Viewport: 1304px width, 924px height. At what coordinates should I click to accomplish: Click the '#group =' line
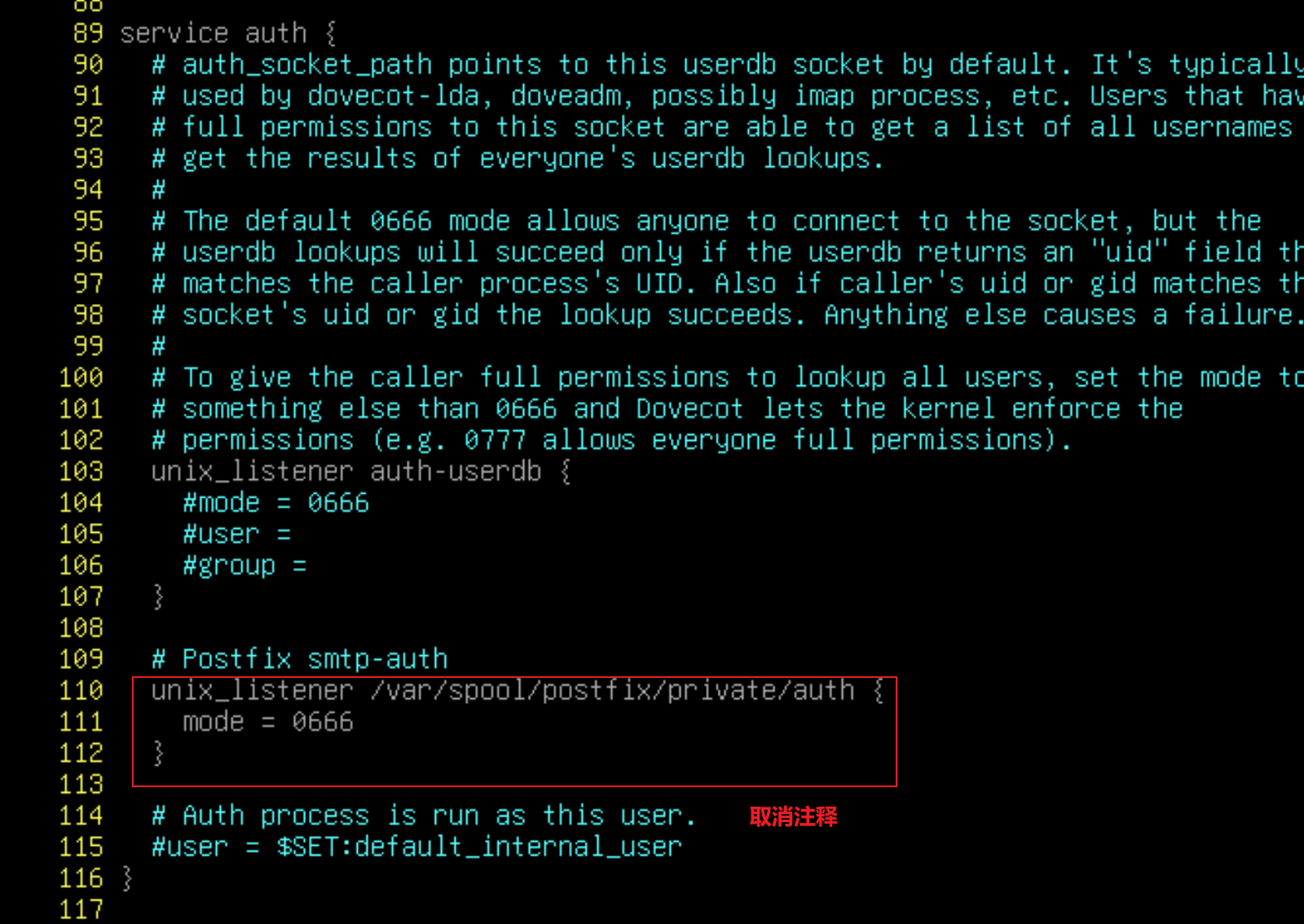244,566
